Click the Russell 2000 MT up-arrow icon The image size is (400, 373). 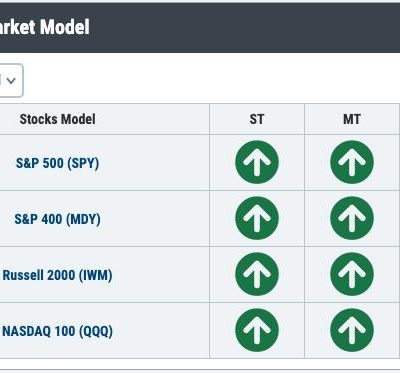[x=352, y=274]
